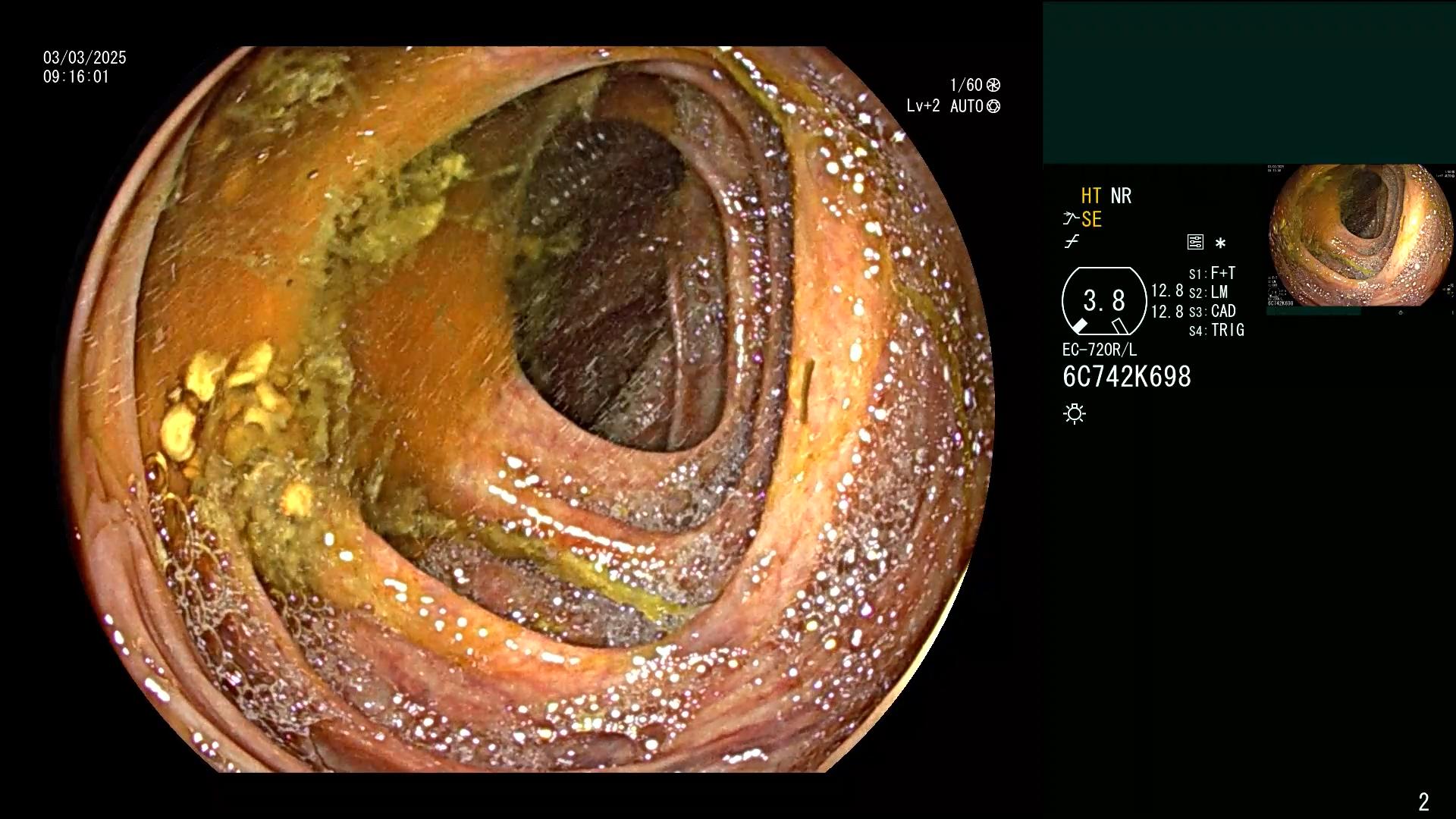This screenshot has width=1456, height=819.
Task: Click the AUTO exposure mode text
Action: (967, 106)
